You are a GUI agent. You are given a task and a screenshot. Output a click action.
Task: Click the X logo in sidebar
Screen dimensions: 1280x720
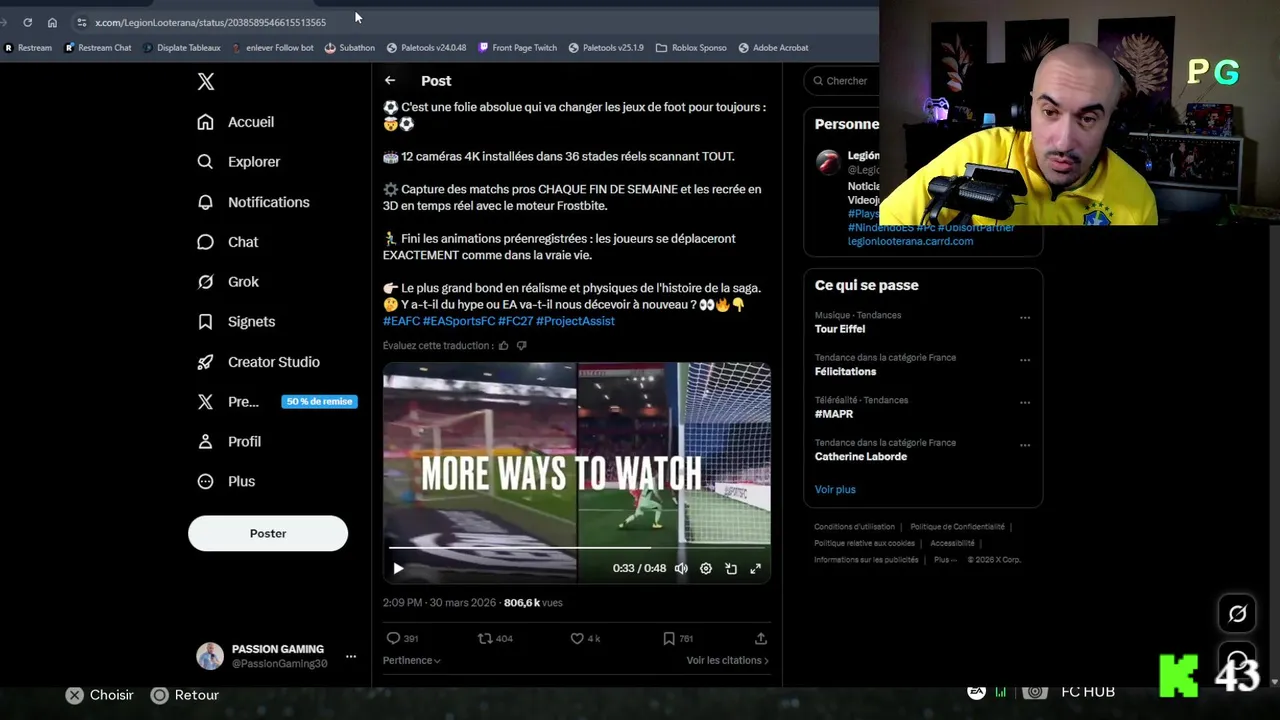pos(206,82)
